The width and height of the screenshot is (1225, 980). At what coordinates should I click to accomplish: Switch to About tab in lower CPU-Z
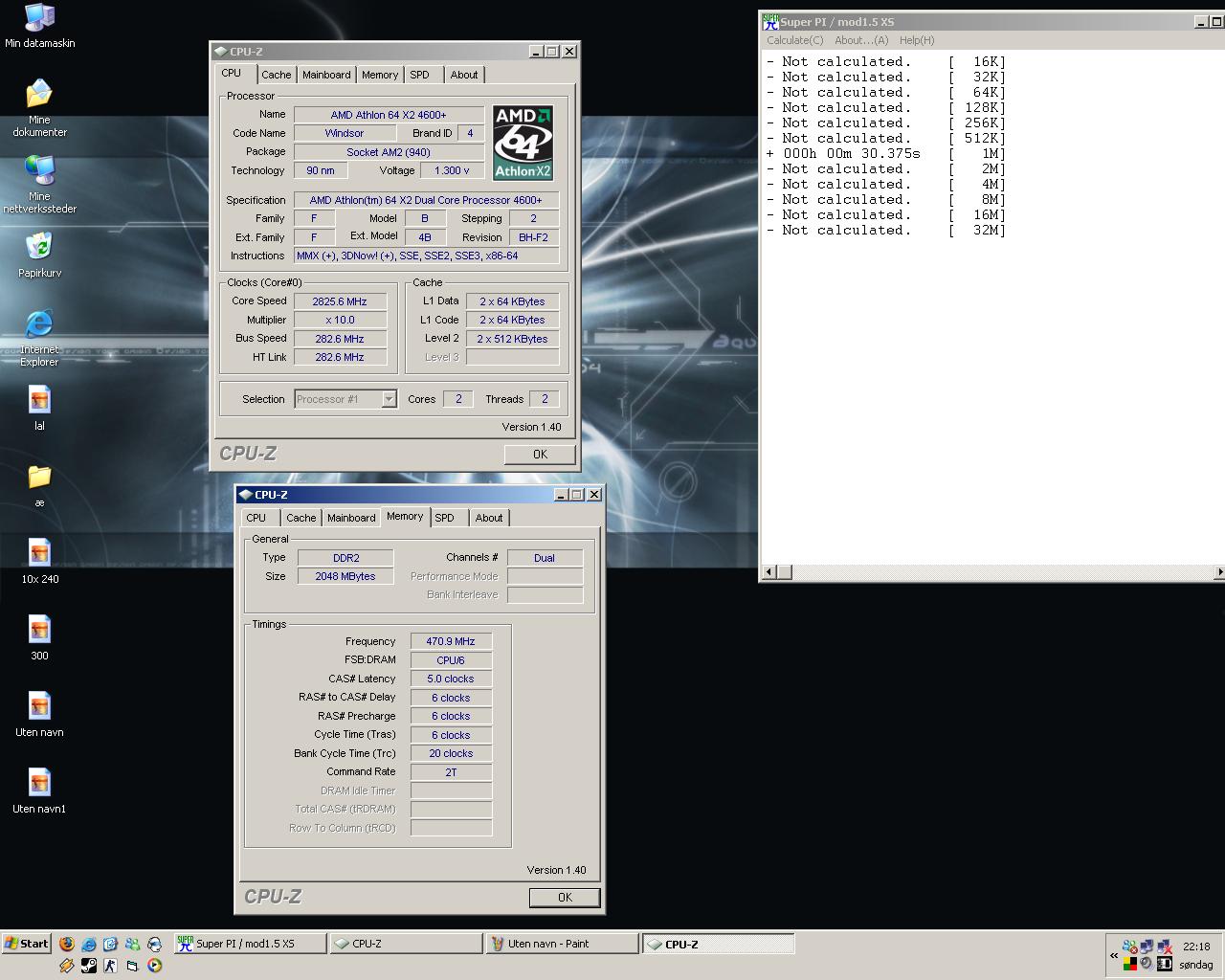489,518
